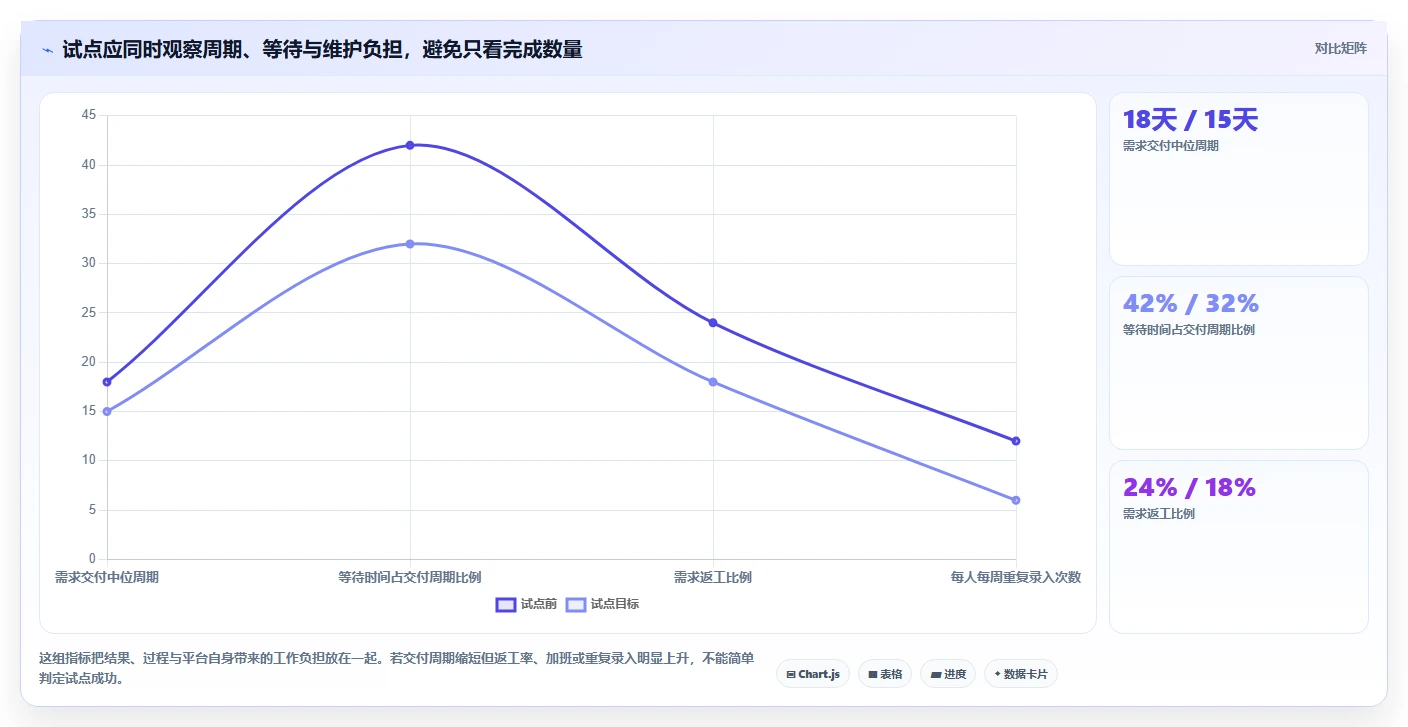Click the 试点目标 point at 需求返工比例 (18)

(x=713, y=382)
